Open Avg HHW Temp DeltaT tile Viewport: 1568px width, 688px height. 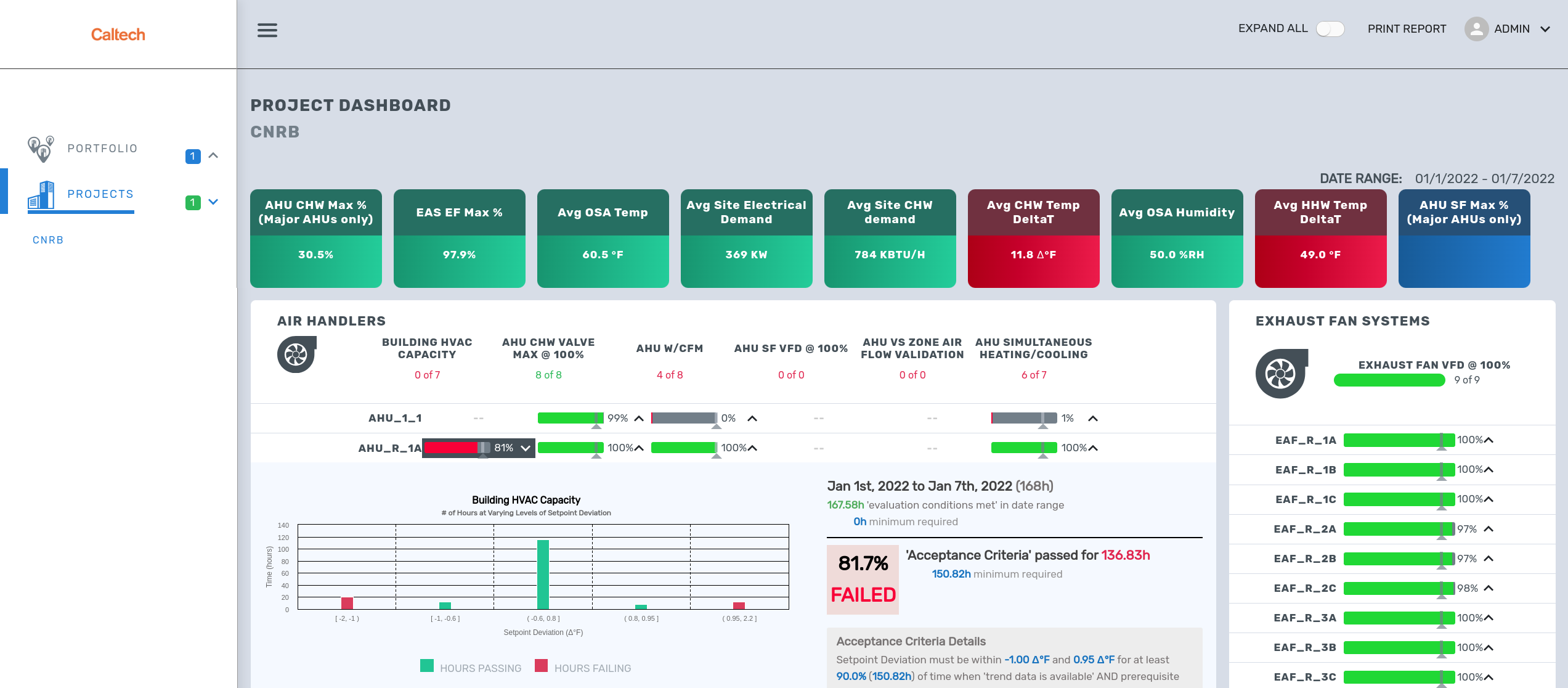tap(1321, 239)
